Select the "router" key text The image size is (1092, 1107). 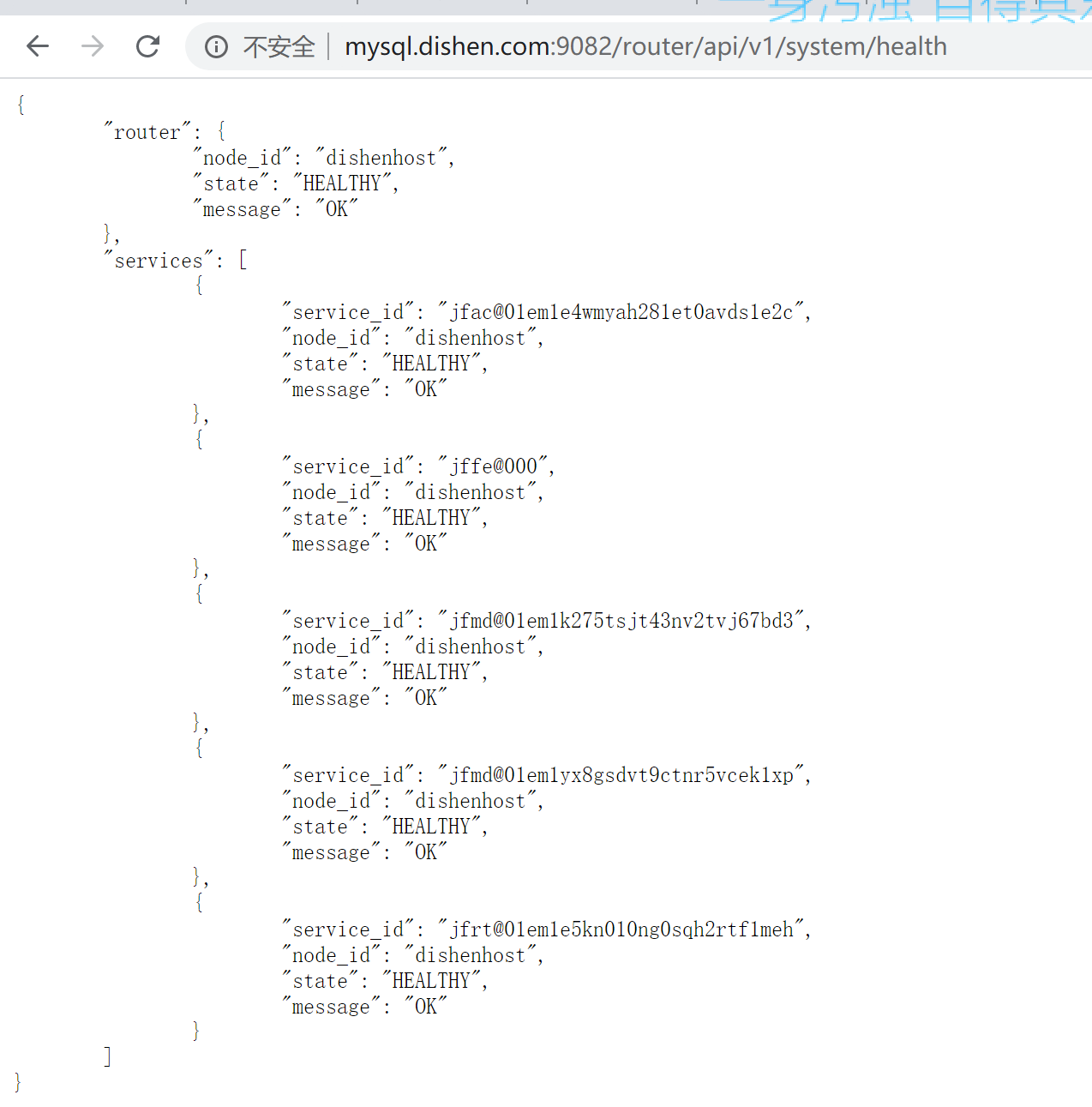147,132
